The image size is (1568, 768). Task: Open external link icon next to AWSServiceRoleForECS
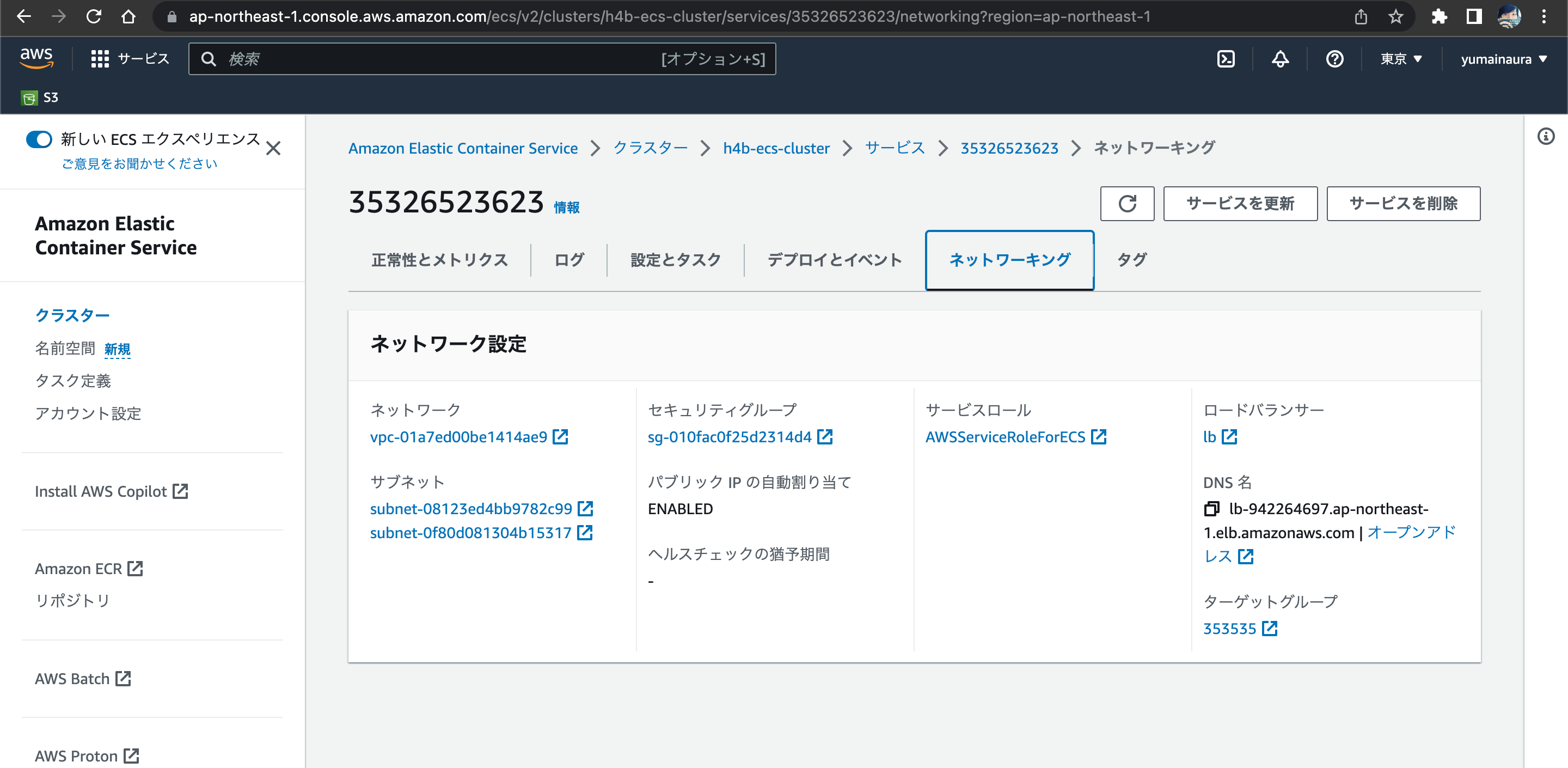click(1098, 437)
